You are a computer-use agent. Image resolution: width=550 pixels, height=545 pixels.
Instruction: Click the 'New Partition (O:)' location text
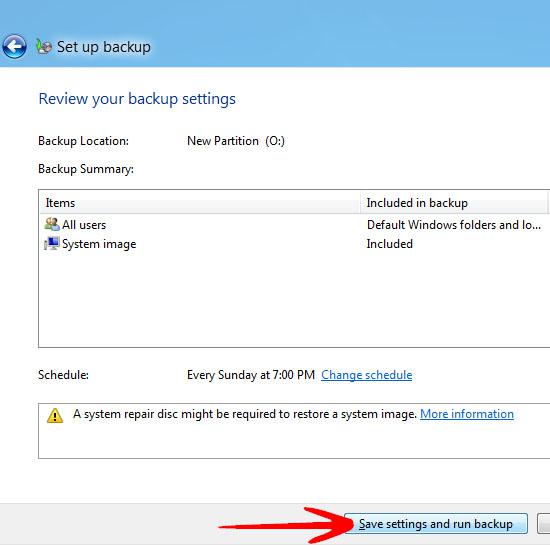point(236,141)
